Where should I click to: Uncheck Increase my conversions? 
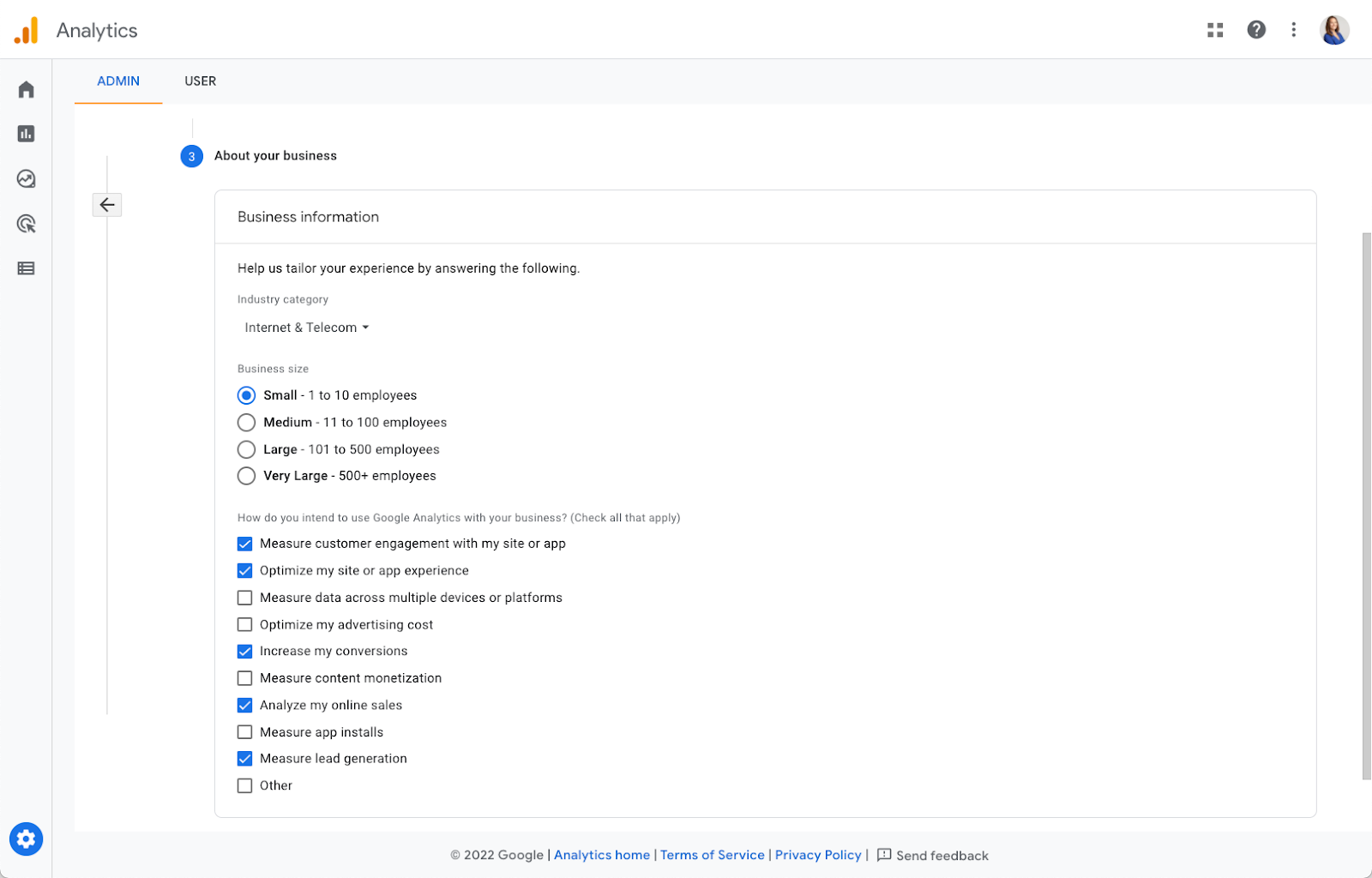point(244,652)
